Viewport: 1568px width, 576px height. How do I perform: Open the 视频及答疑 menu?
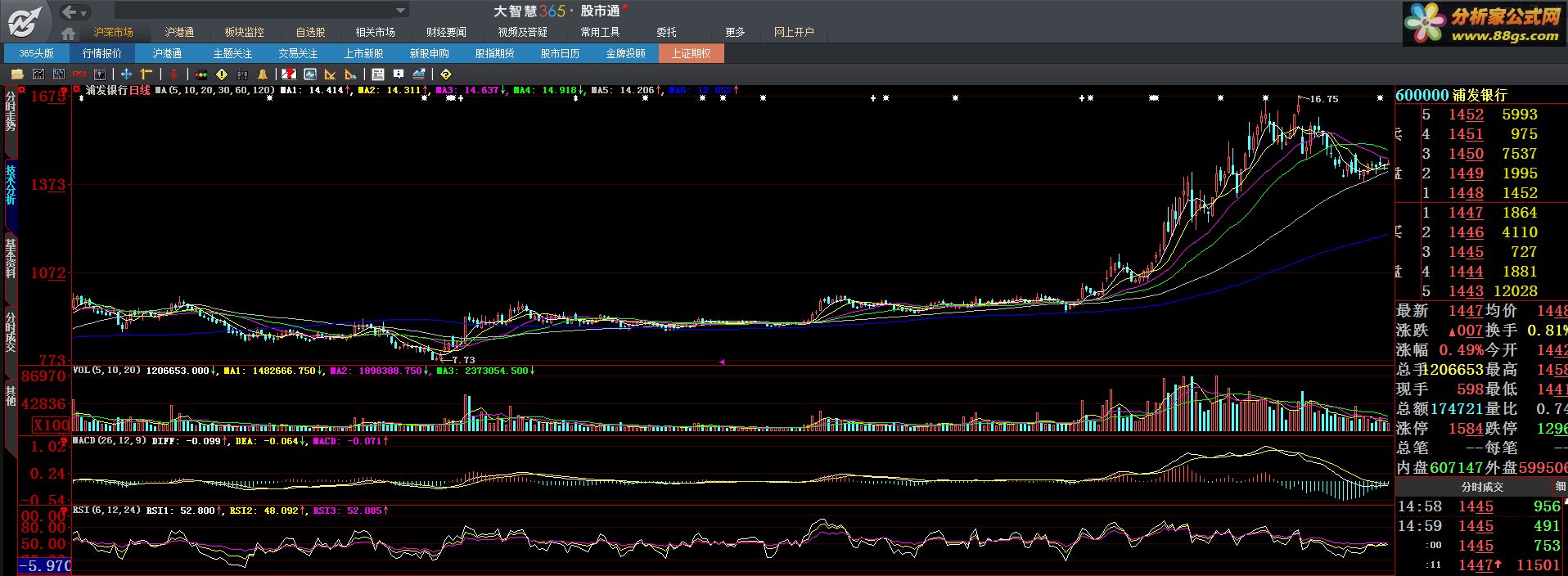coord(522,32)
